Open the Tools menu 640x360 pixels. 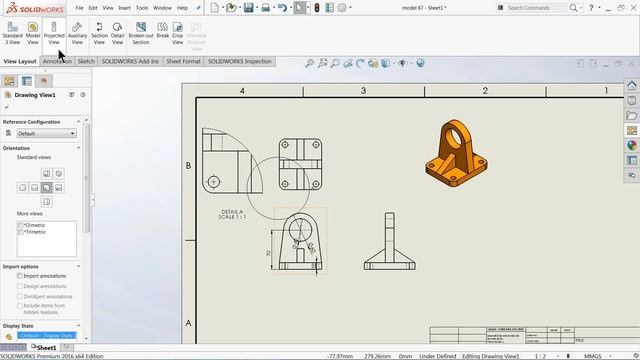pos(142,8)
